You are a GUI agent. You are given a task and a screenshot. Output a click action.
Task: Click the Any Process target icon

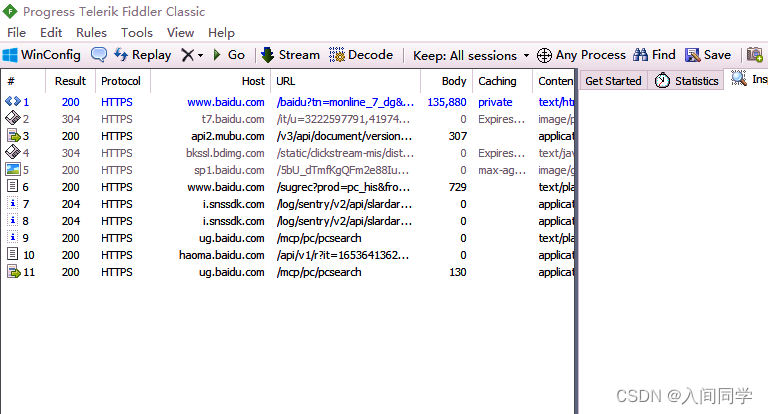click(x=544, y=55)
